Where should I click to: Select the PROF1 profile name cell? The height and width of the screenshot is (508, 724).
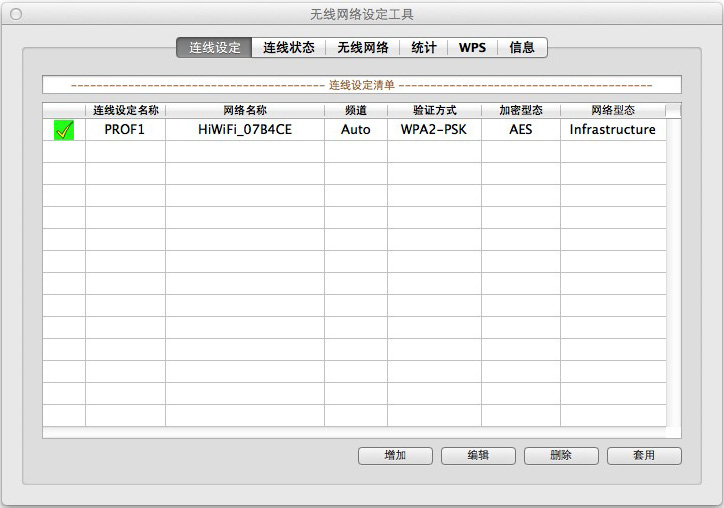(125, 130)
